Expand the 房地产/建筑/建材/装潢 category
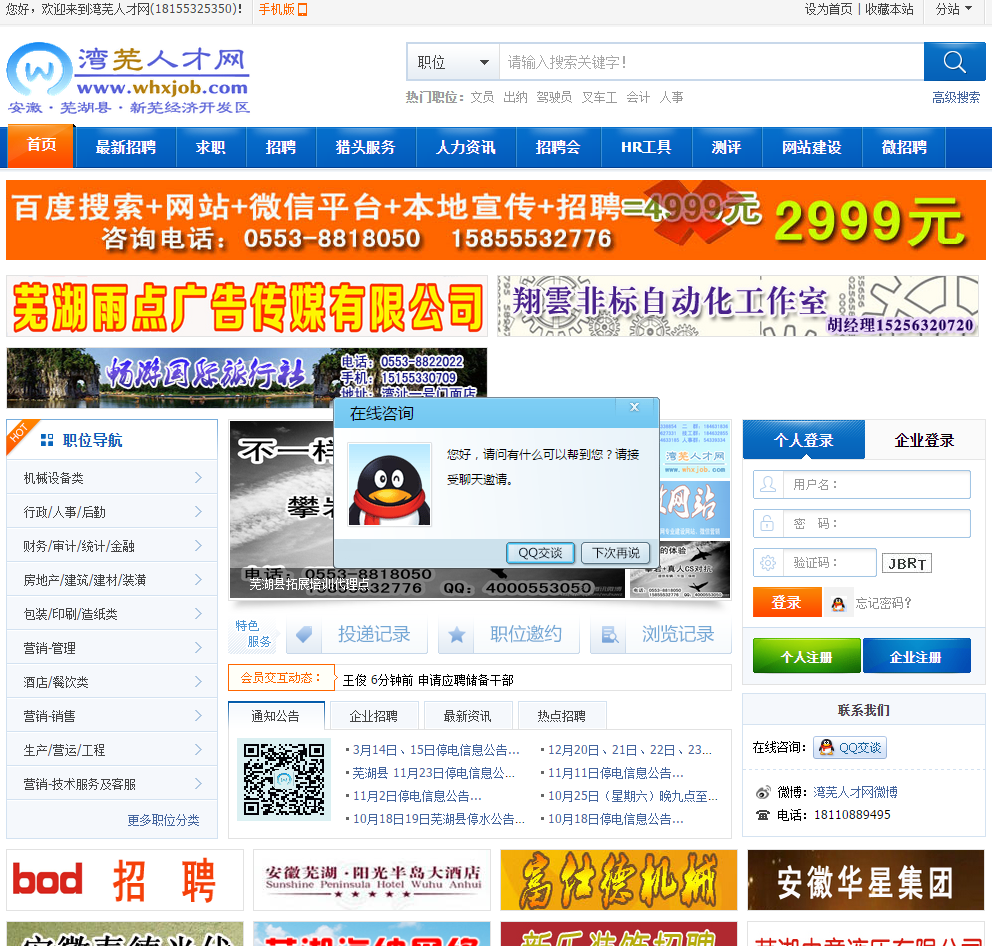 point(112,580)
